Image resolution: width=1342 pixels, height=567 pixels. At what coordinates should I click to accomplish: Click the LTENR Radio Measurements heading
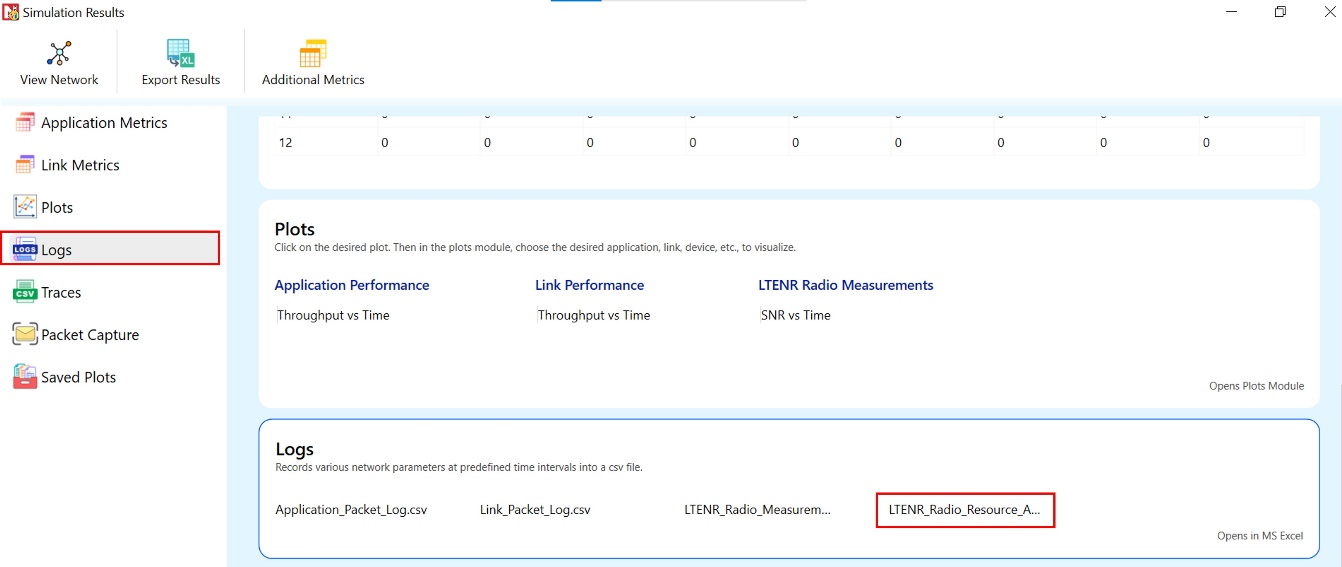click(x=846, y=285)
